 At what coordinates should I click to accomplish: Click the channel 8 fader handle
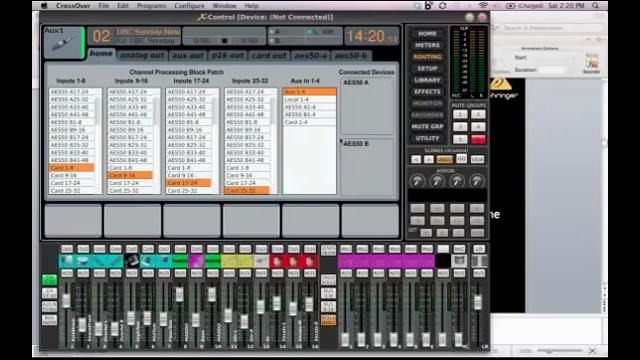coord(179,295)
